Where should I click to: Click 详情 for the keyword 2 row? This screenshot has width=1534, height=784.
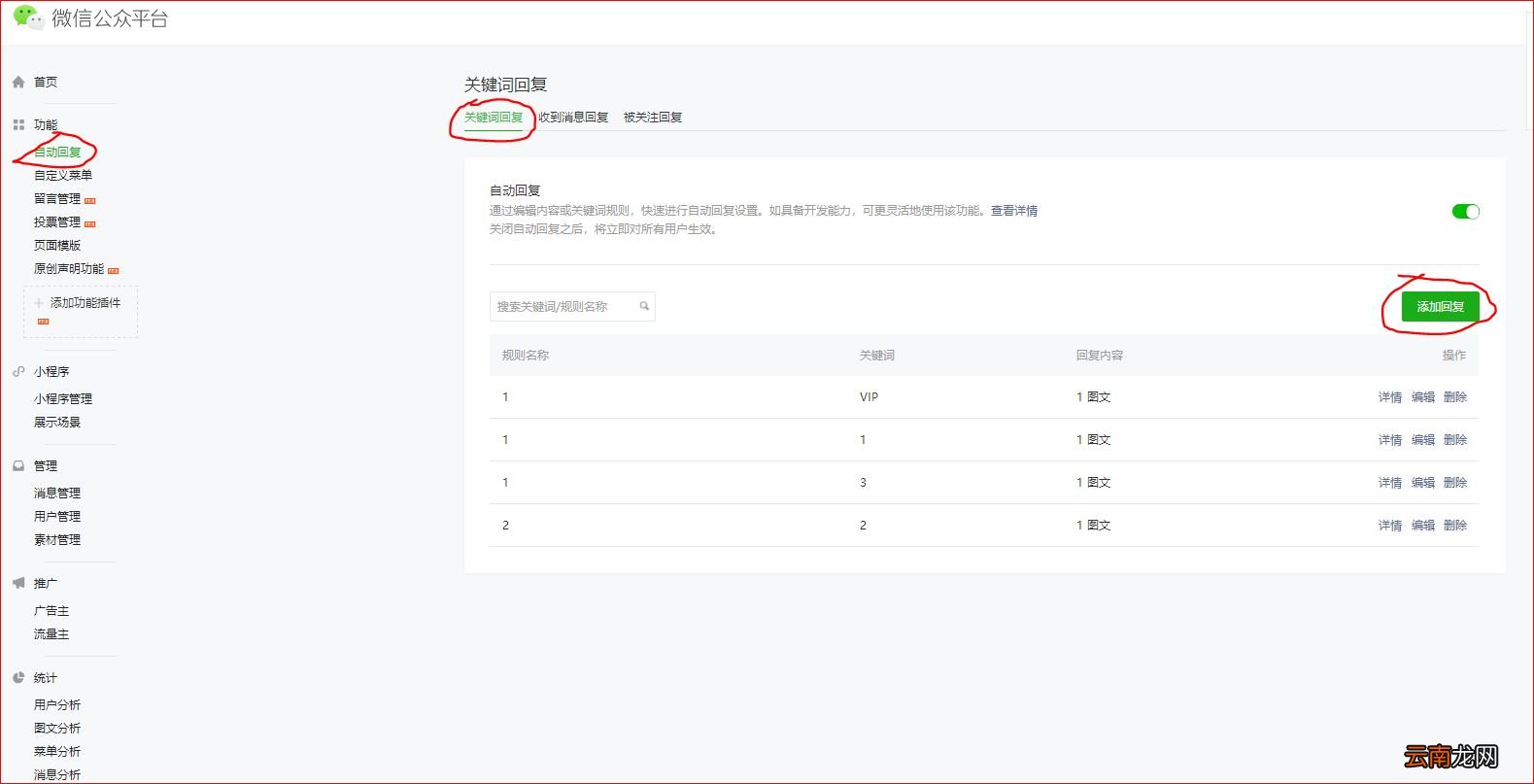point(1390,526)
